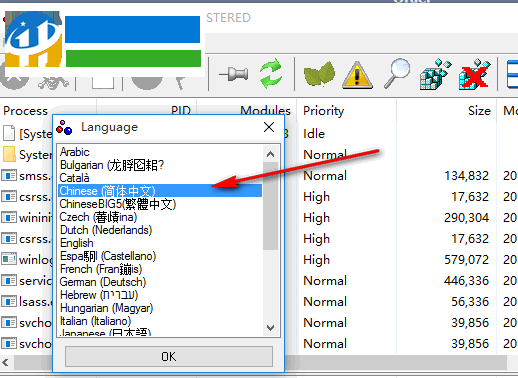Click the yellow System folder icon
Screen dimensions: 518x378
click(x=9, y=154)
